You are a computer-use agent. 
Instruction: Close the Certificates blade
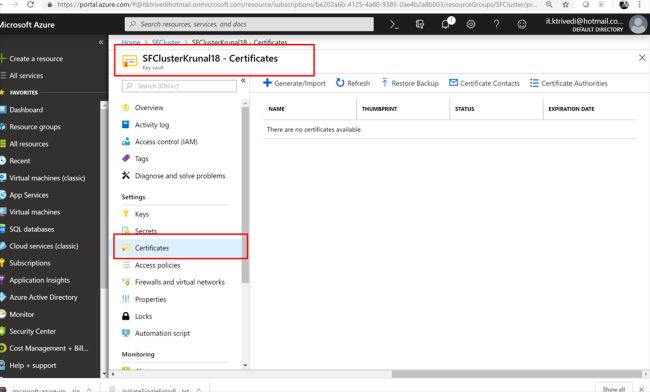pyautogui.click(x=642, y=58)
